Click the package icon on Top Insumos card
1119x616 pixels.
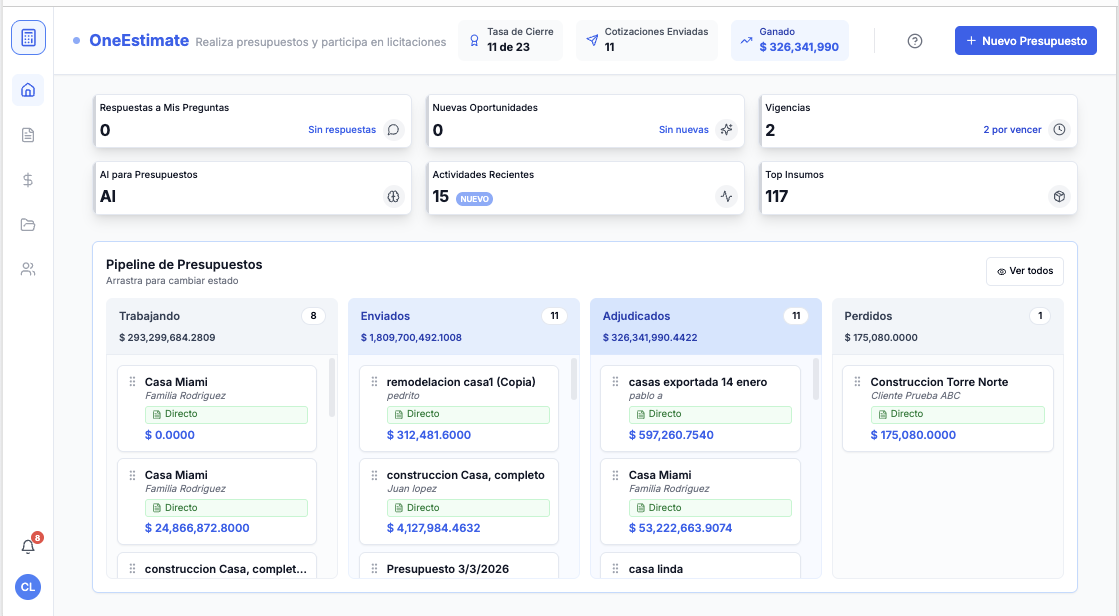click(1059, 196)
